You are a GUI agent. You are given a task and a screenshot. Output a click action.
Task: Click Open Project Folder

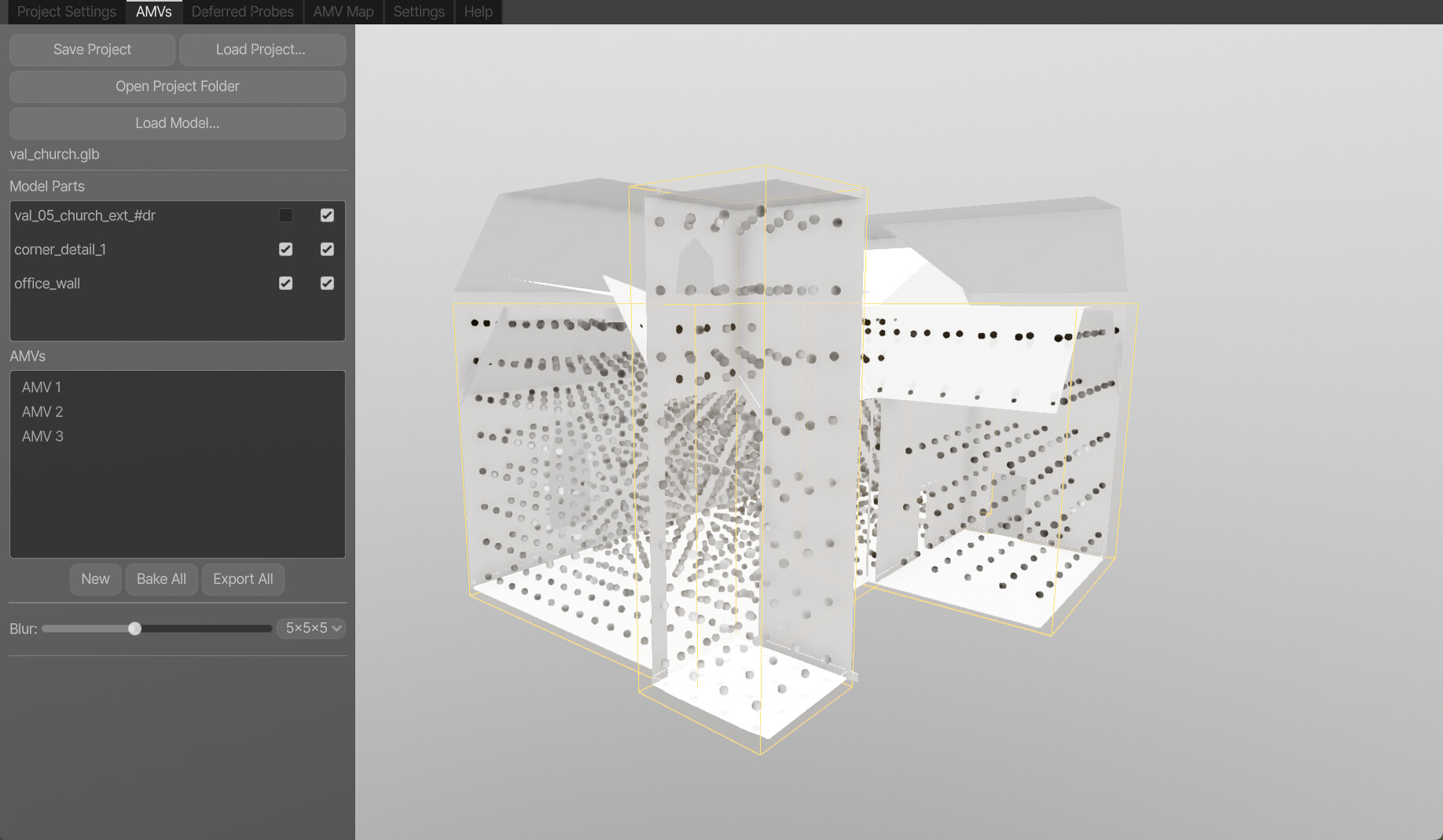(177, 86)
